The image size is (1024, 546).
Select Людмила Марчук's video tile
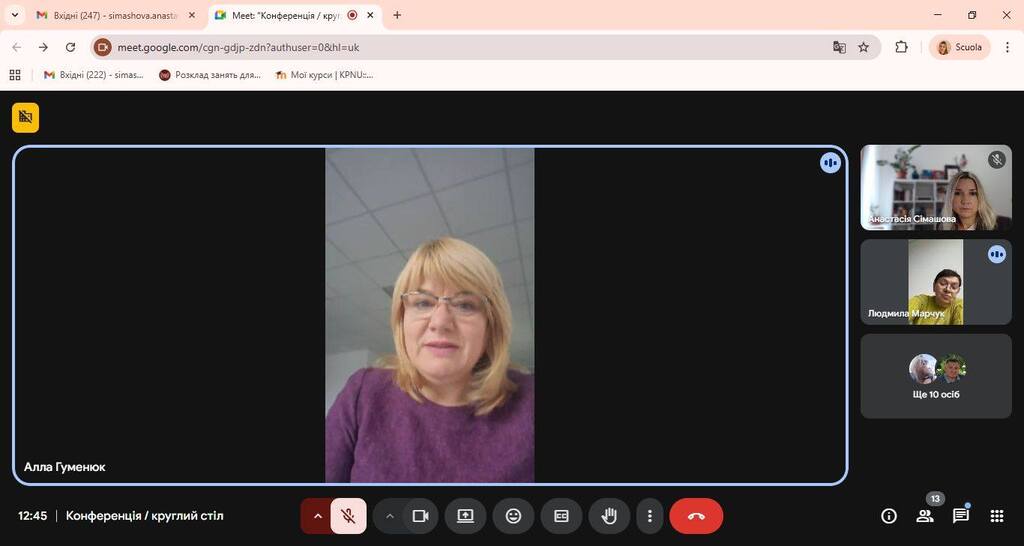tap(936, 282)
